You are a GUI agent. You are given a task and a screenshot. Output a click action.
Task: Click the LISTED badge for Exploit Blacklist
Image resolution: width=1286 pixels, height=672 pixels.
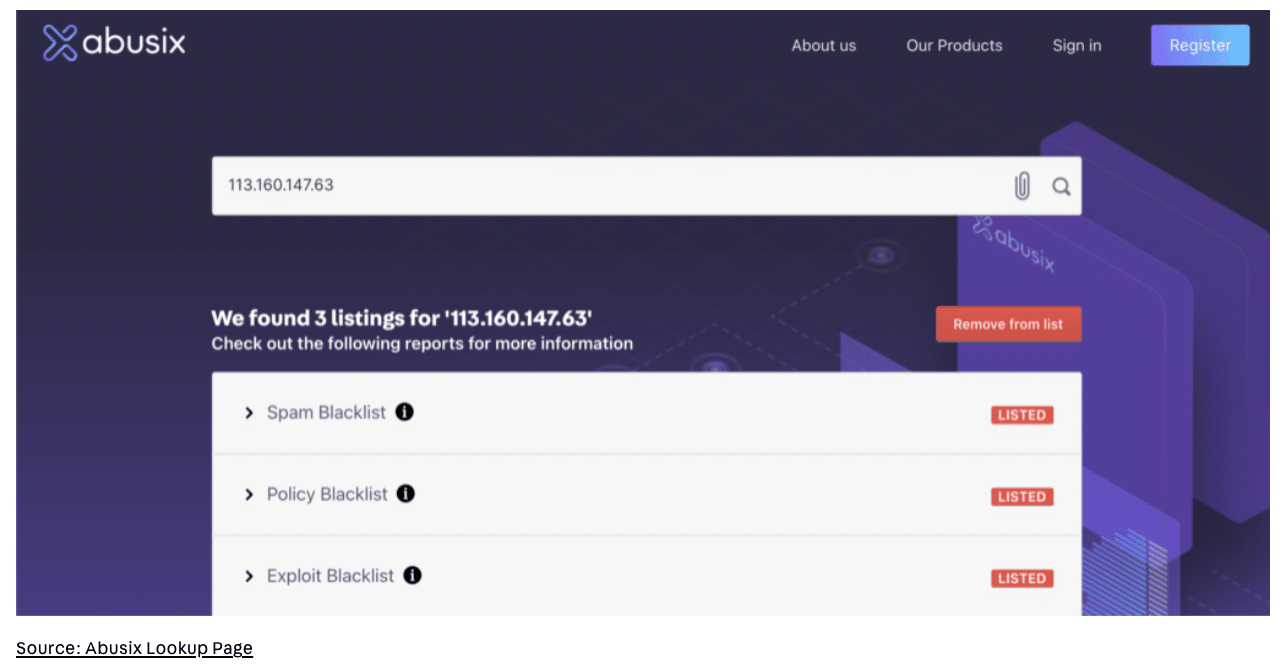(1022, 578)
